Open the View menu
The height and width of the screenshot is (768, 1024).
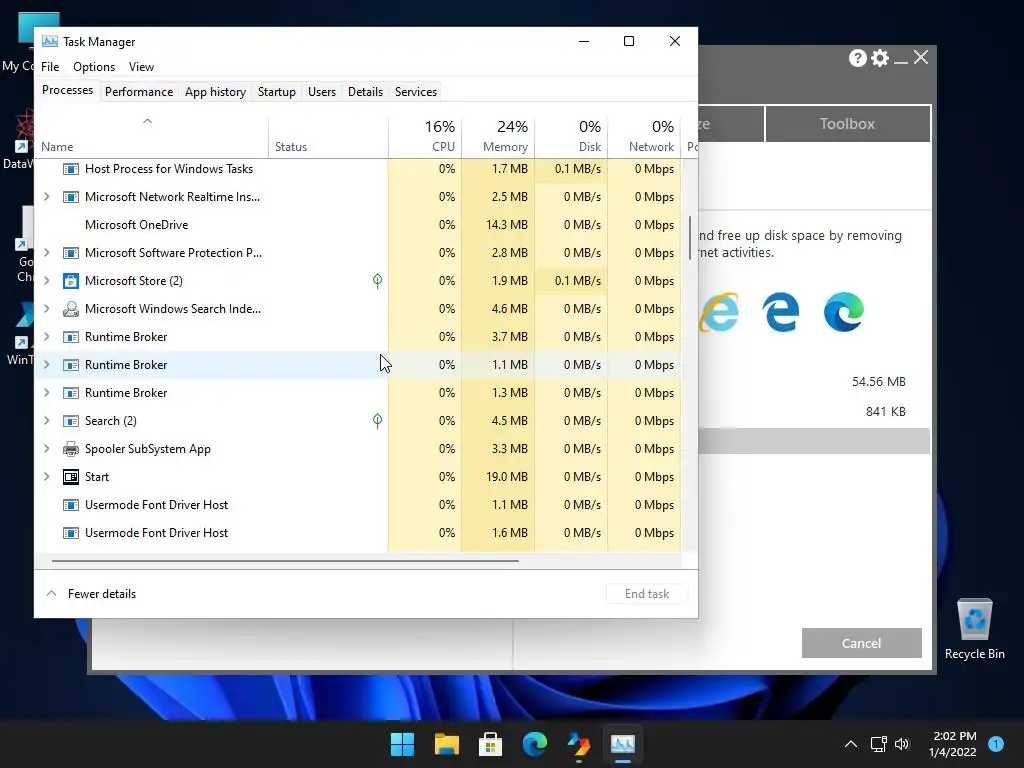(141, 67)
